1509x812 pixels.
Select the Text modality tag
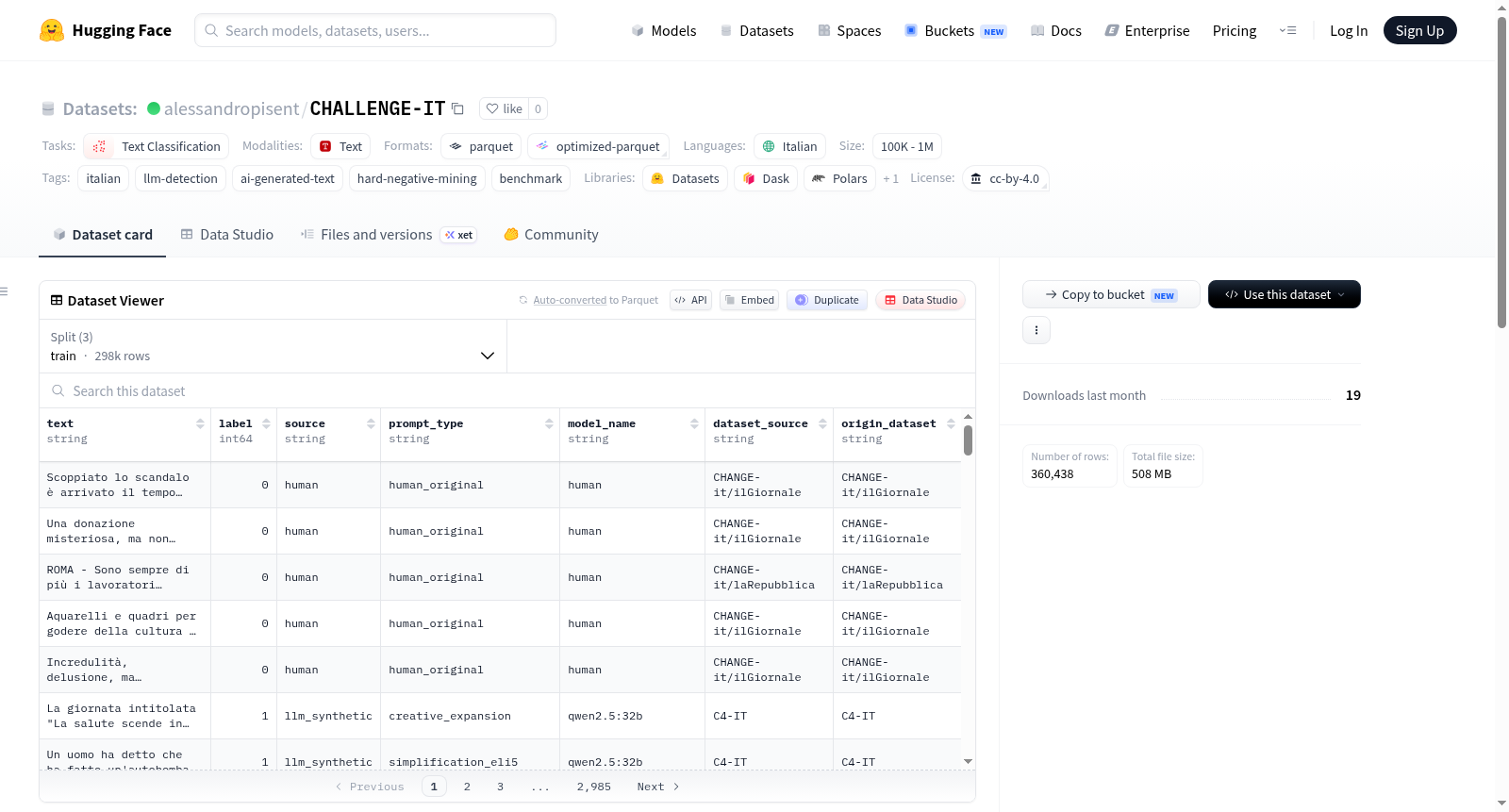pos(340,146)
